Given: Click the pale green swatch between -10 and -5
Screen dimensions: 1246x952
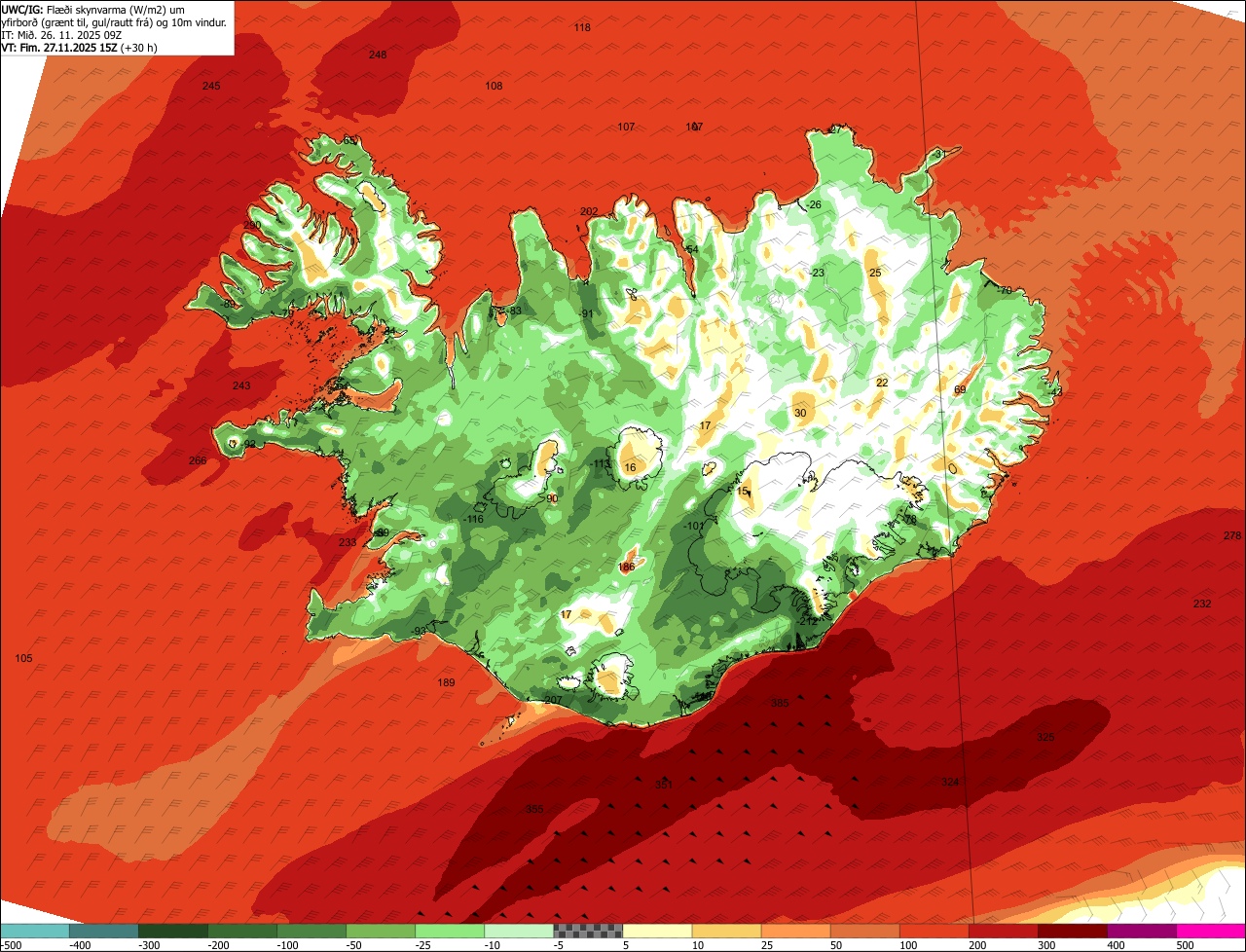Looking at the screenshot, I should [519, 931].
